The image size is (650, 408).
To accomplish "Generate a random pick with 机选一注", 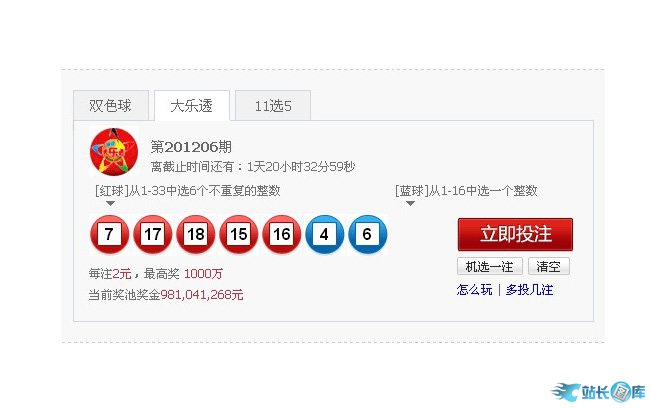I will (490, 266).
